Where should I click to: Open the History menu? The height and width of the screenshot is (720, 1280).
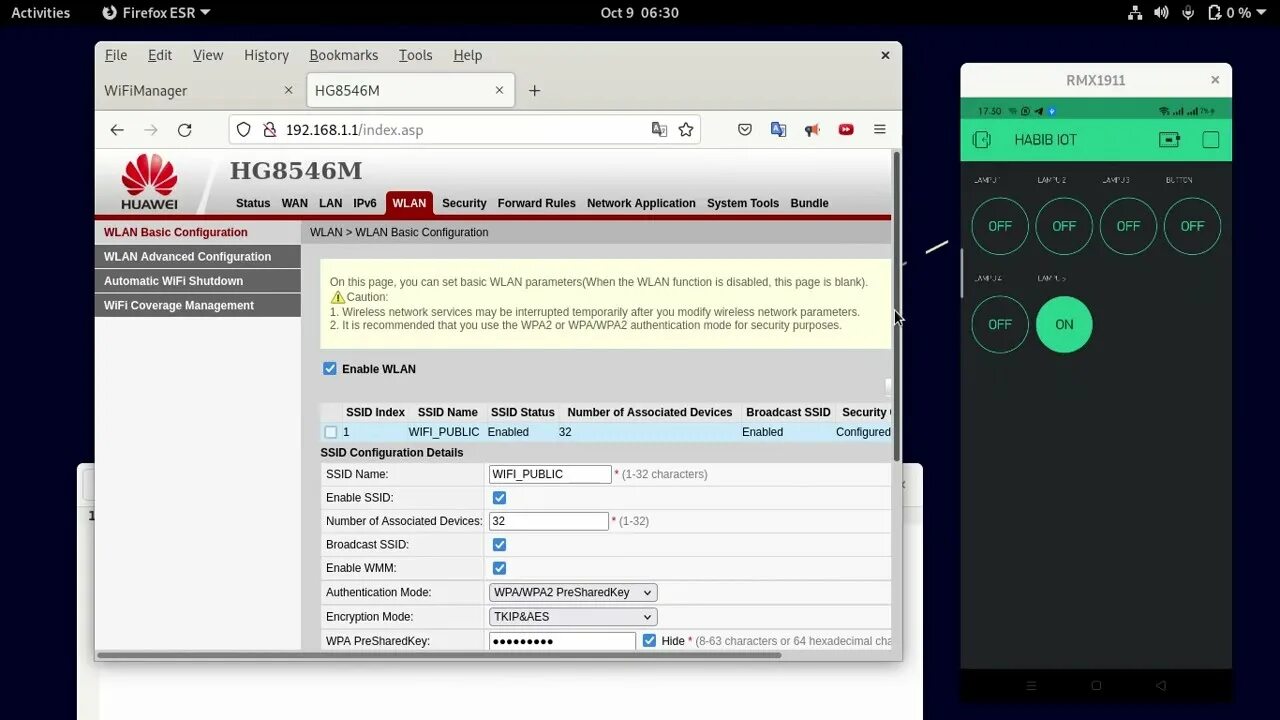[266, 55]
